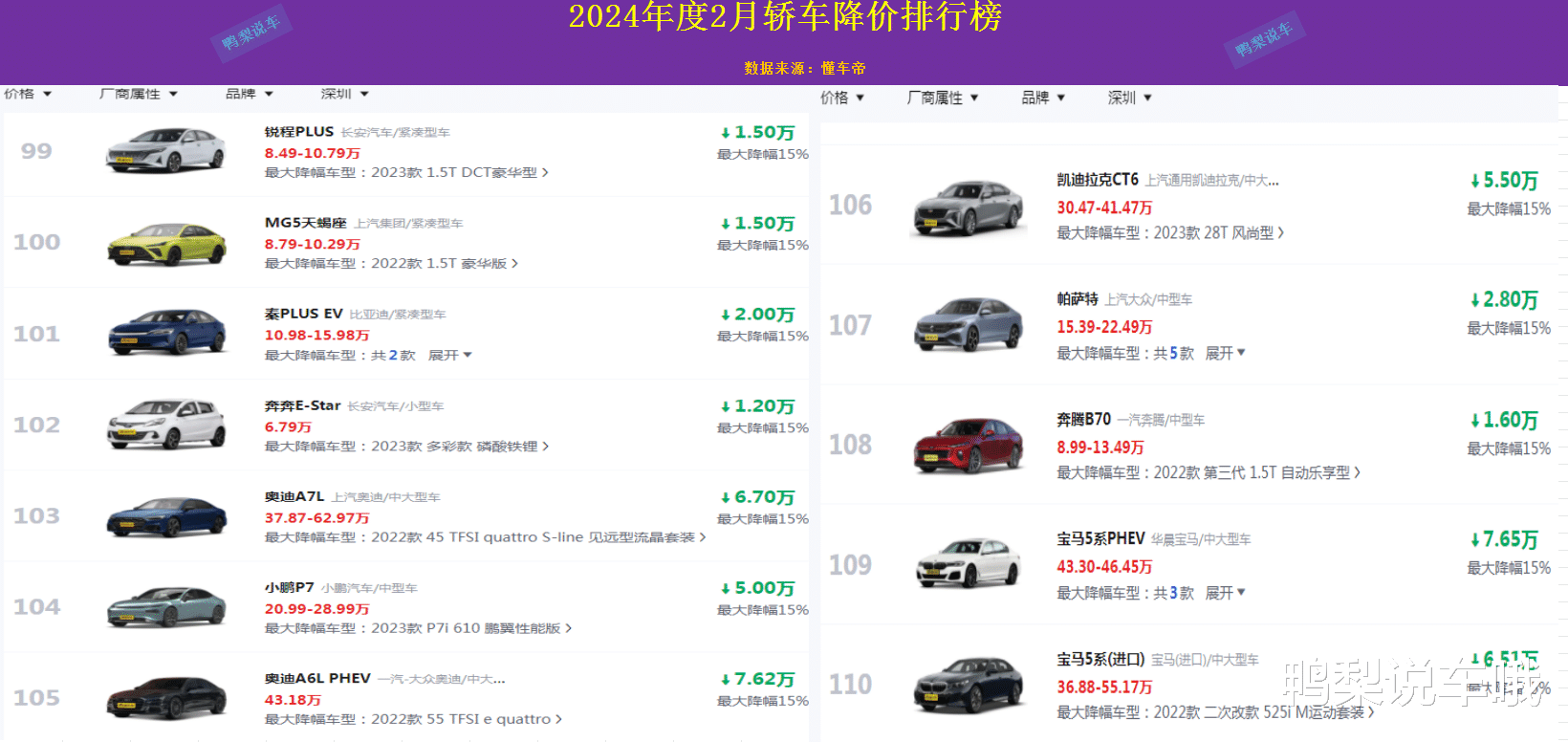Viewport: 1568px width, 742px height.
Task: Open 2022款 第三代 1.5T 自动乐享型 trim link
Action: 1257,472
